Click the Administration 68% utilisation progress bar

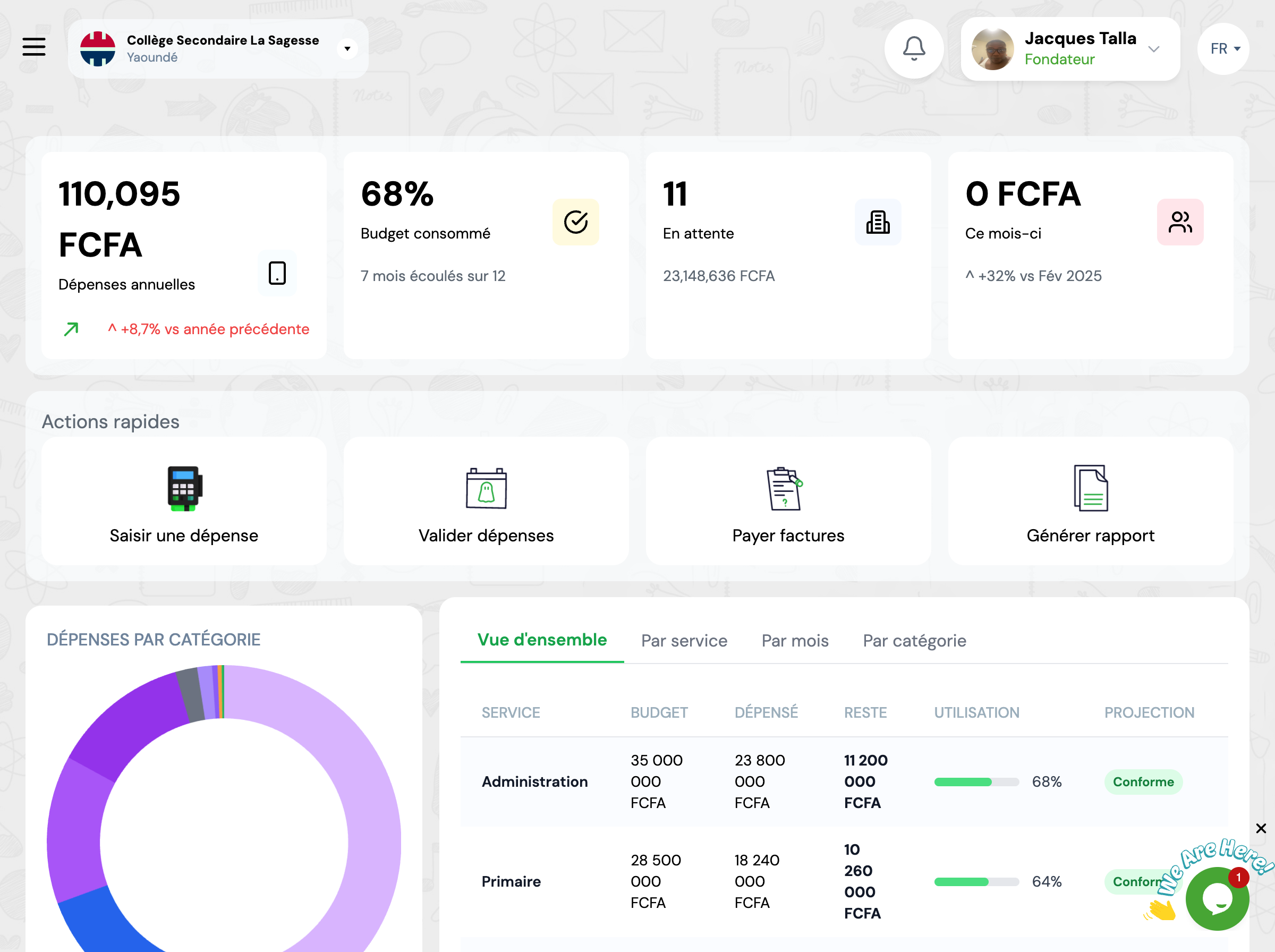click(x=976, y=782)
